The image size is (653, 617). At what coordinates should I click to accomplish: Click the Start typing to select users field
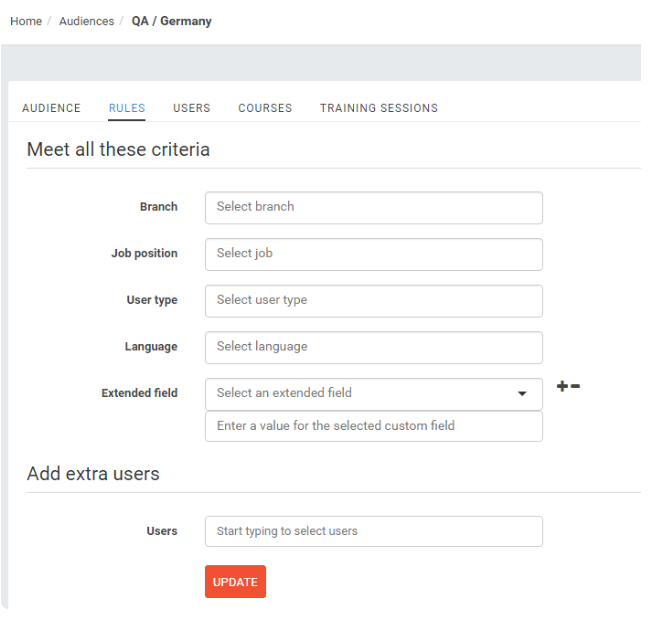[x=374, y=532]
